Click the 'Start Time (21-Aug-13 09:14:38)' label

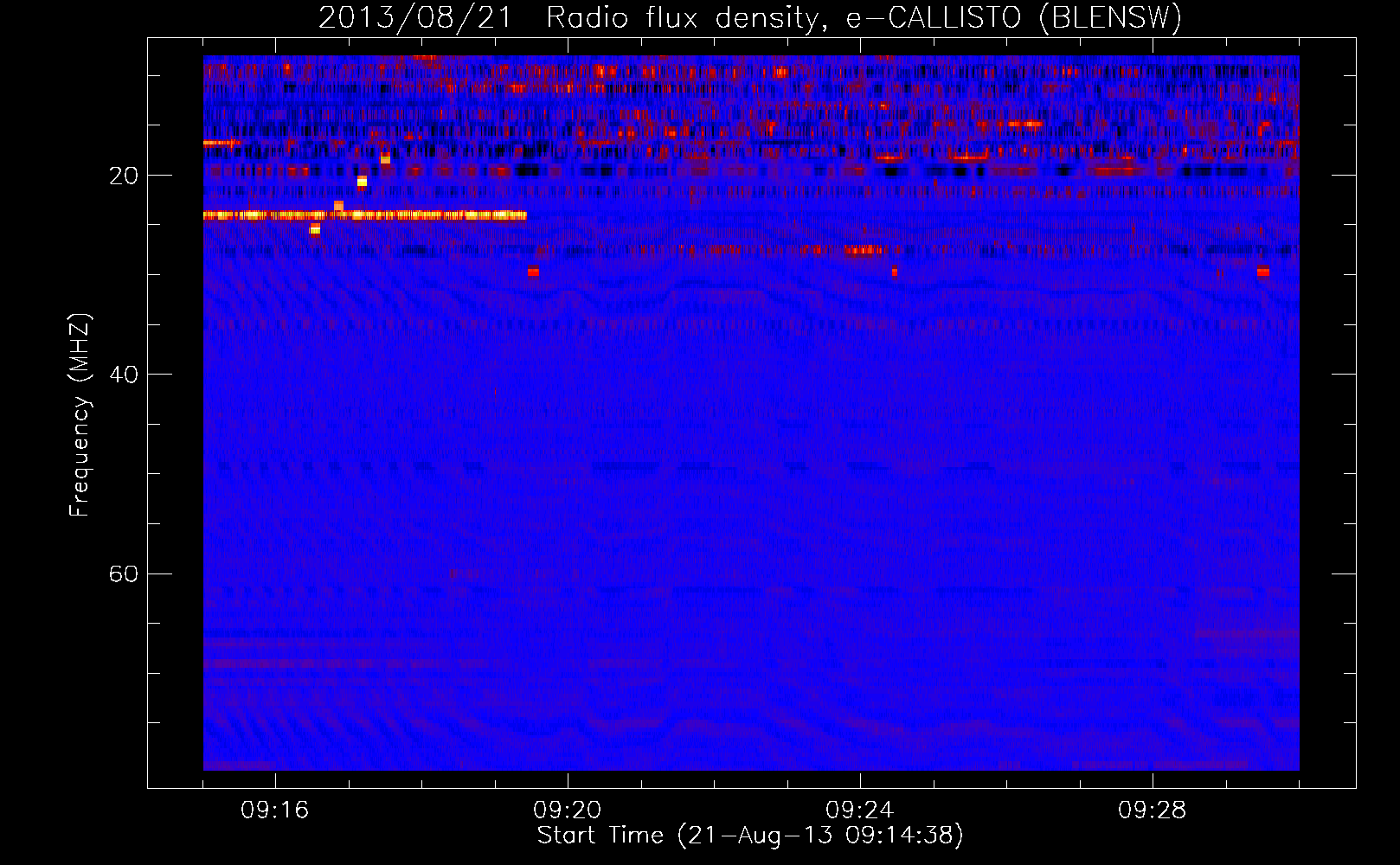pyautogui.click(x=750, y=836)
